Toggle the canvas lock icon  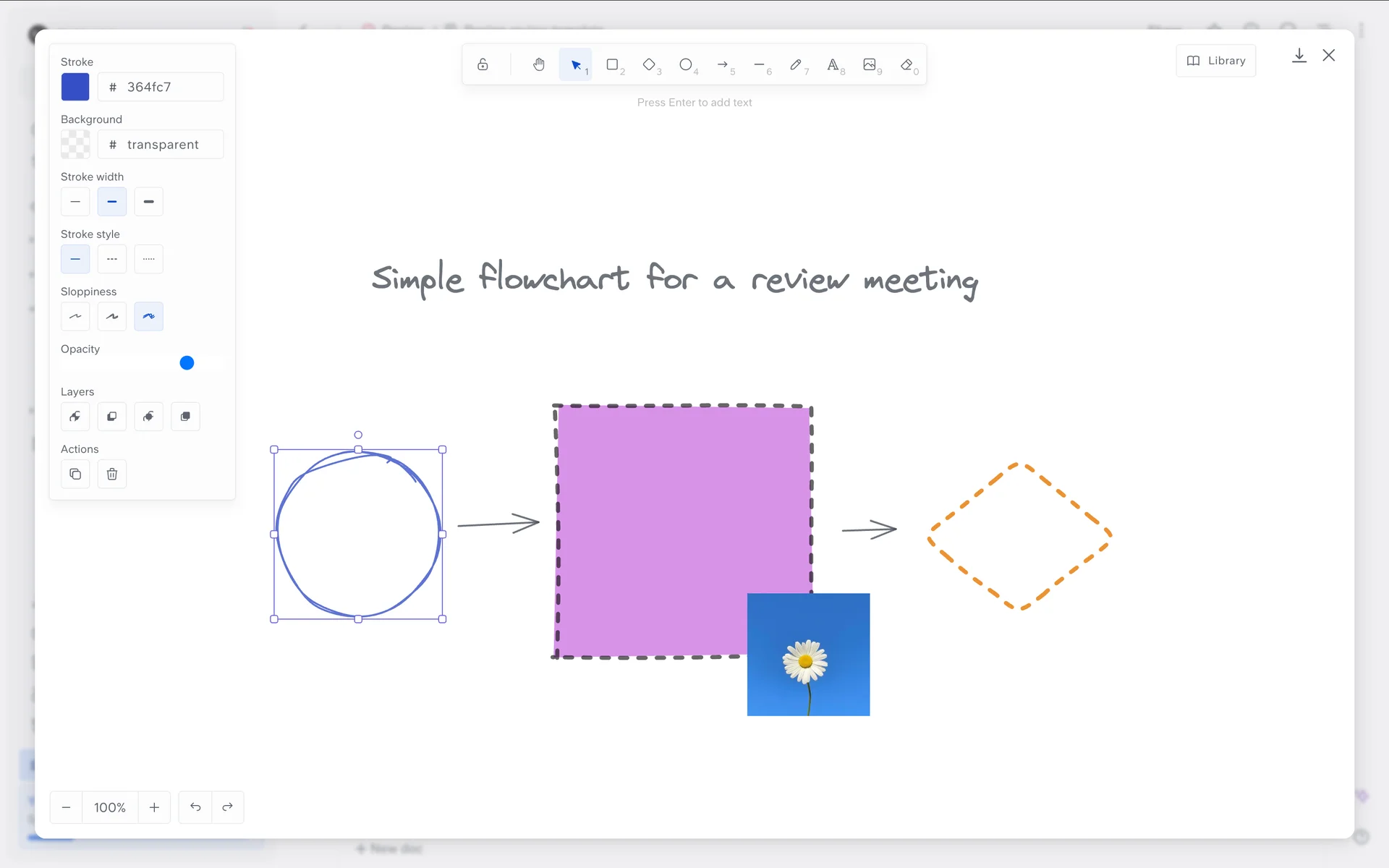click(483, 64)
